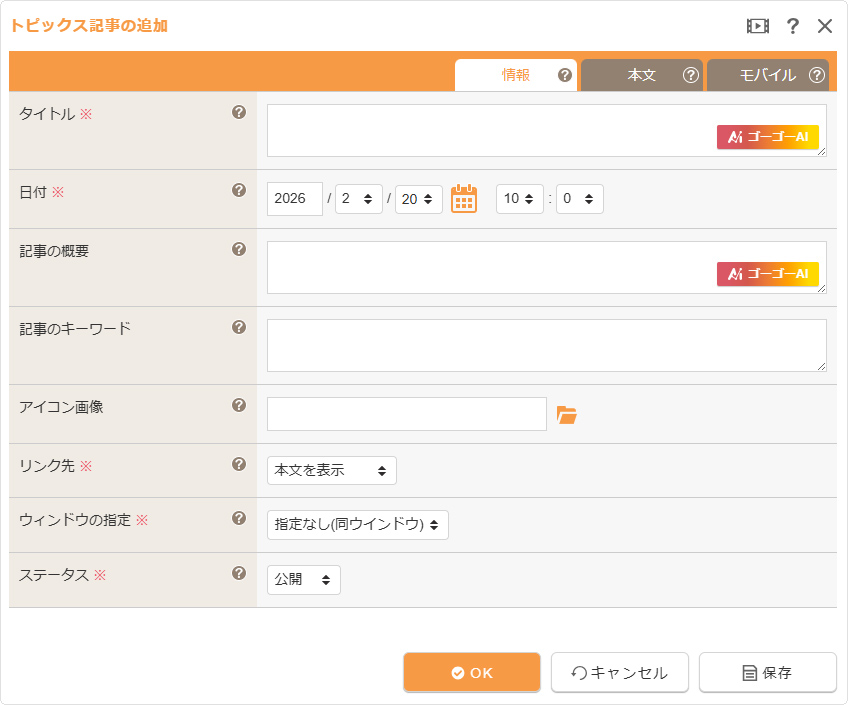The image size is (848, 705).
Task: Open the ステータス dropdown showing 公開
Action: coord(303,580)
